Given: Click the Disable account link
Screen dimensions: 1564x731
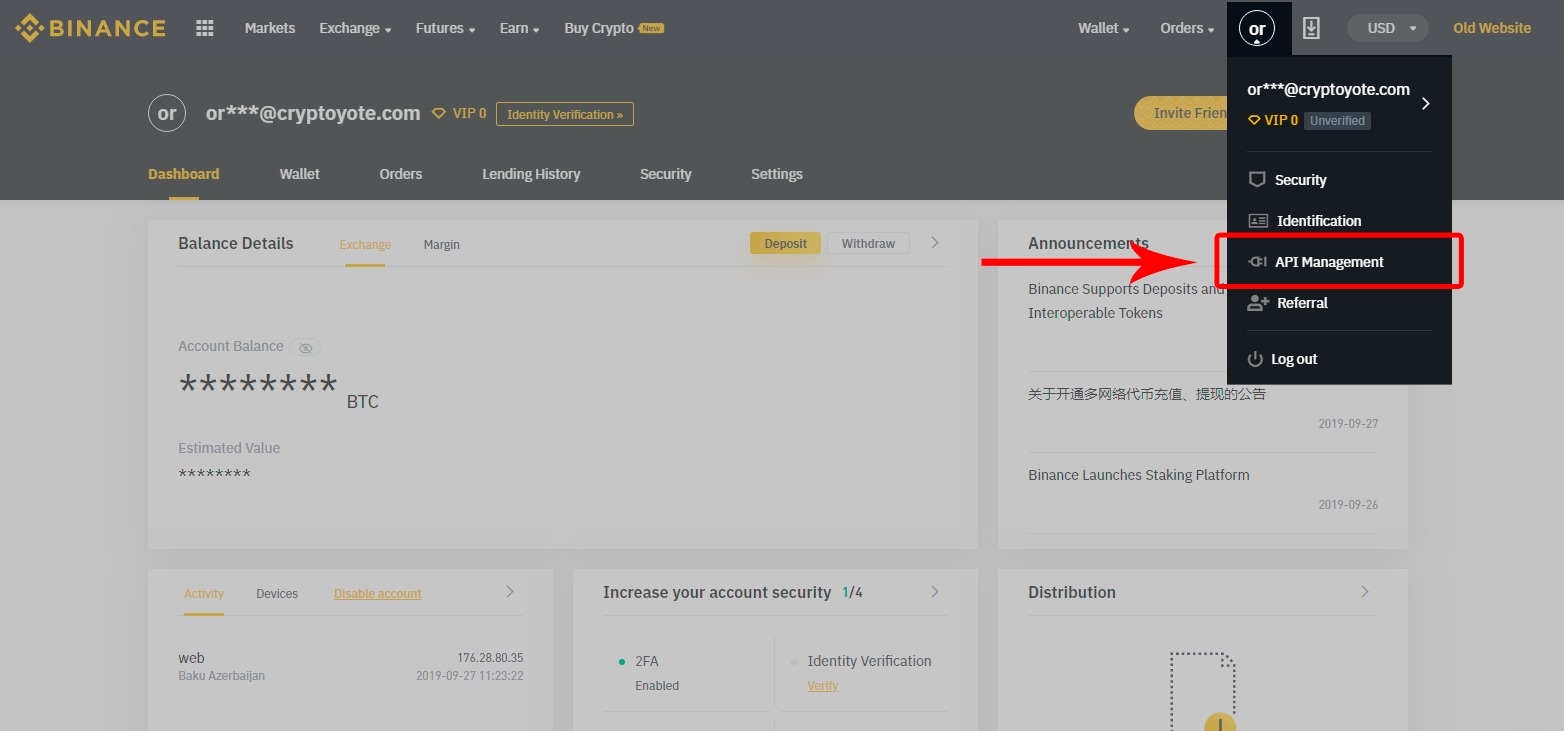Looking at the screenshot, I should click(x=378, y=594).
